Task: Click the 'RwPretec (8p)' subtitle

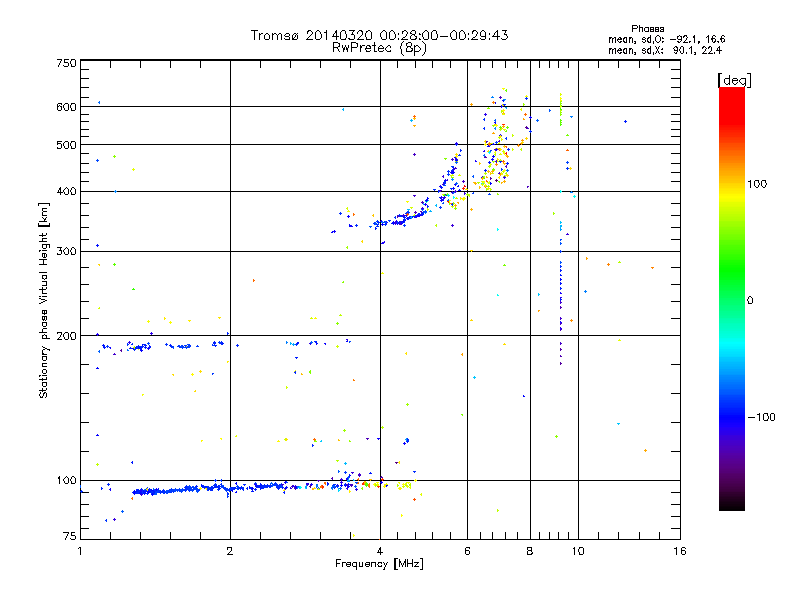Action: 379,48
